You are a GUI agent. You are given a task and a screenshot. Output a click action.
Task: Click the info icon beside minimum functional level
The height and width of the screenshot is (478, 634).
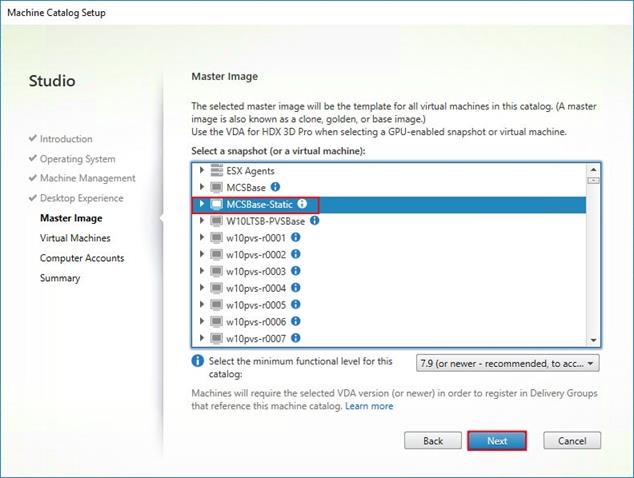pos(197,361)
